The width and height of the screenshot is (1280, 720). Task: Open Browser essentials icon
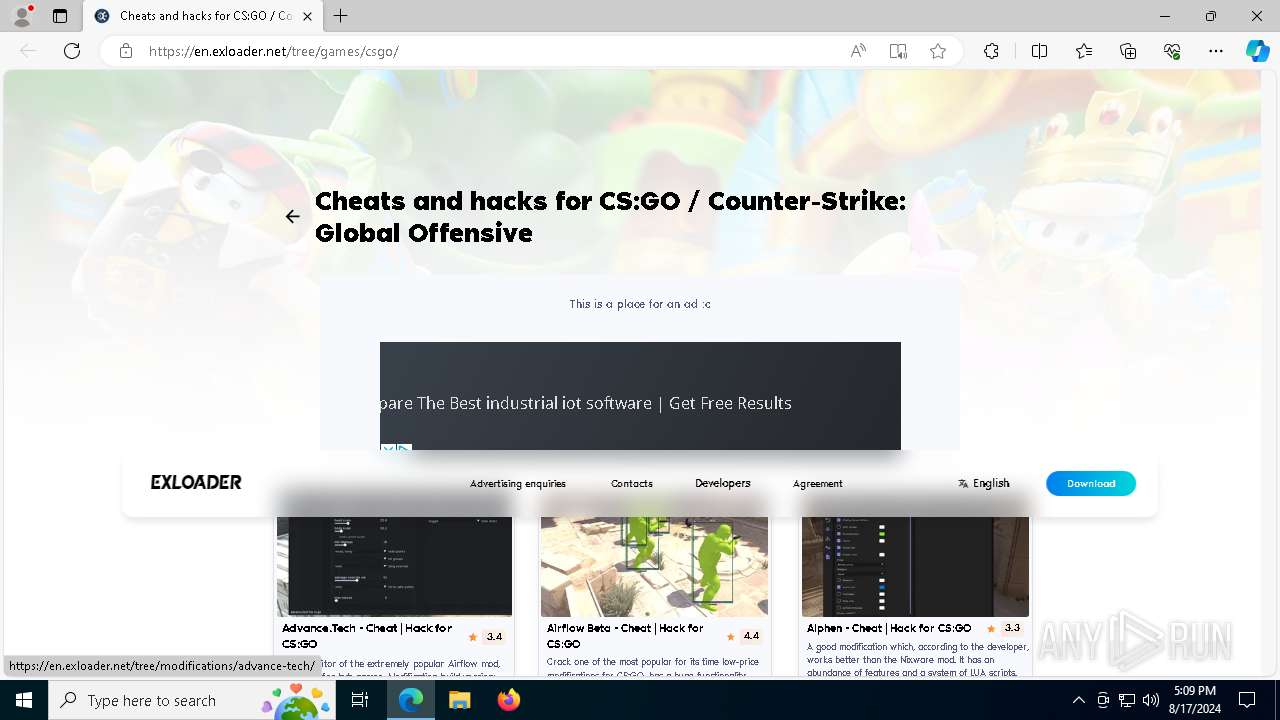[1172, 51]
